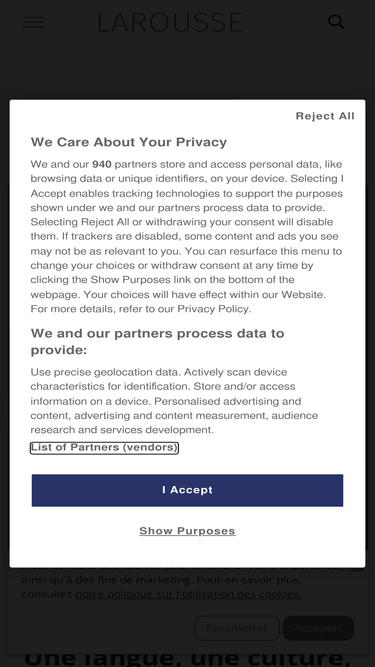Click the tracking technologies consent paragraph
Viewport: 375px width, 667px height.
(187, 237)
